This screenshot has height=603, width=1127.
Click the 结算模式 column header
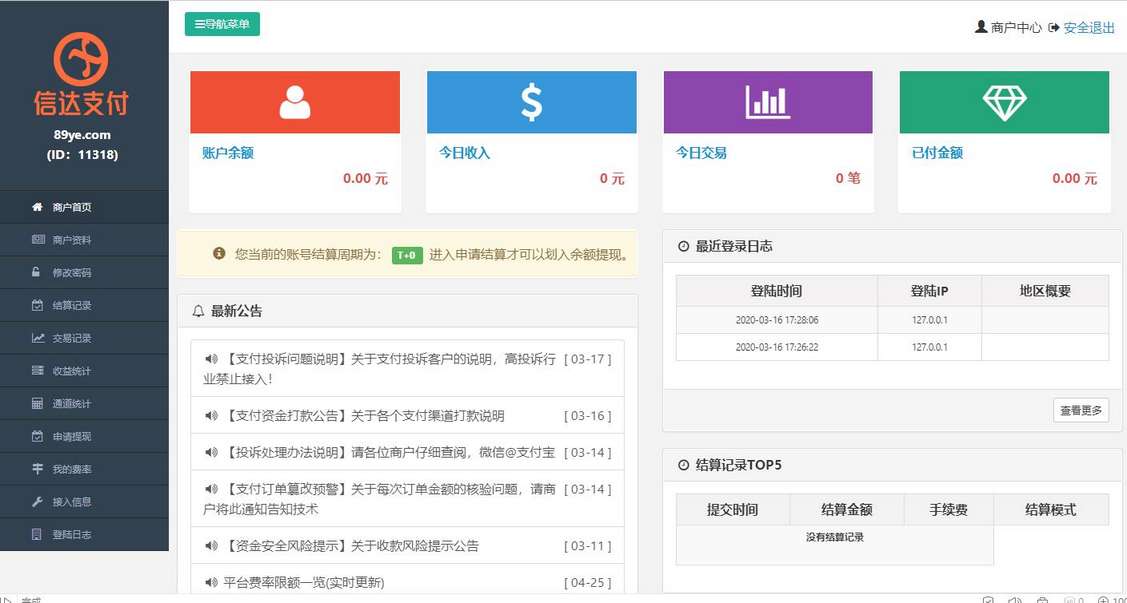point(1051,510)
